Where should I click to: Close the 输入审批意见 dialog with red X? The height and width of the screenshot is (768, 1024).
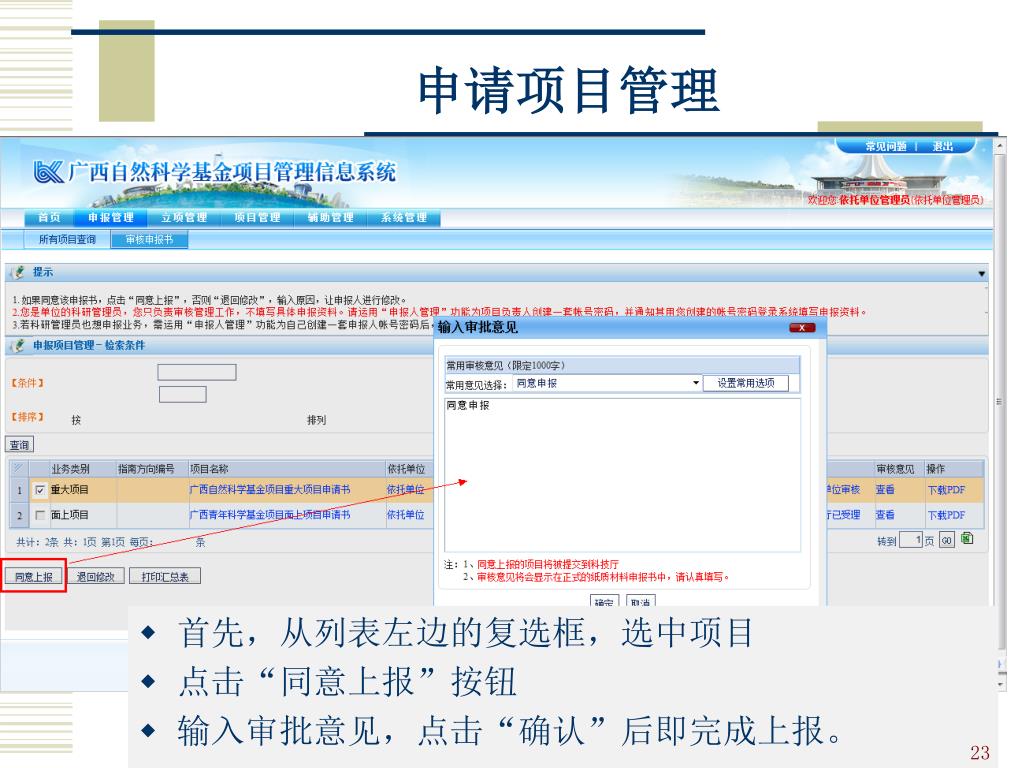801,328
